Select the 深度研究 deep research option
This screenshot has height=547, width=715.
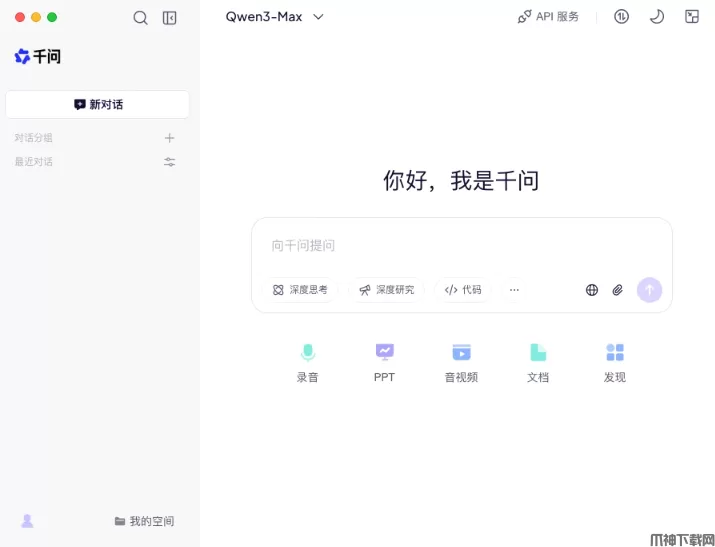pyautogui.click(x=387, y=290)
